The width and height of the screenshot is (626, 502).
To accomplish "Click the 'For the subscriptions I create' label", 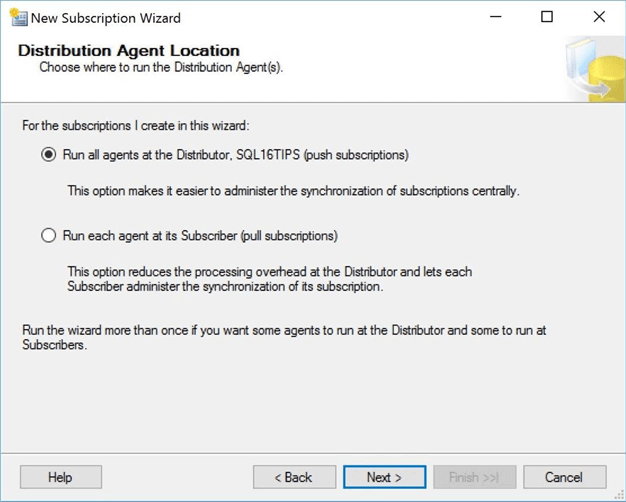I will click(x=135, y=126).
